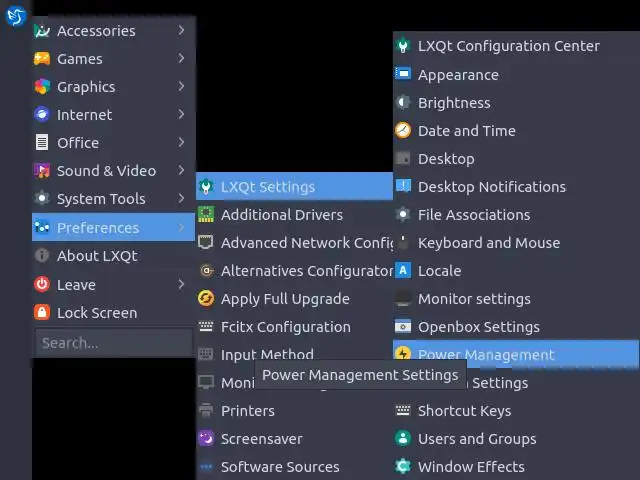Image resolution: width=640 pixels, height=480 pixels.
Task: Click the File Associations gear icon
Action: (403, 214)
